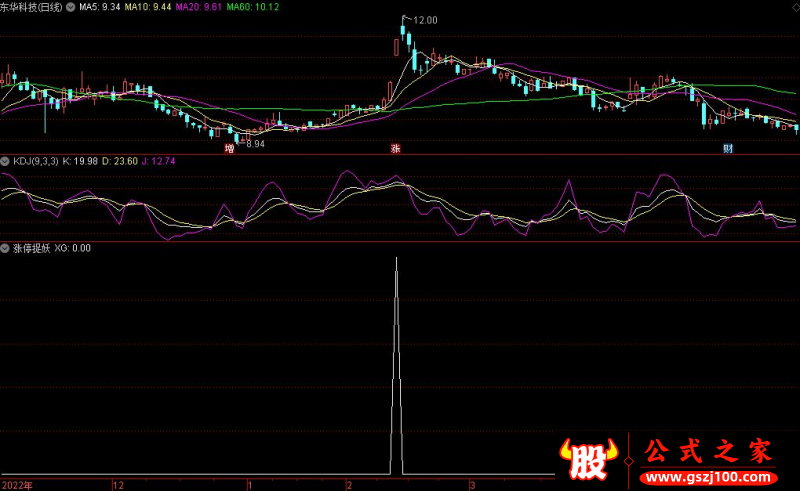This screenshot has width=800, height=491.
Task: Click the 涨停捉妖 indicator title
Action: coord(31,248)
